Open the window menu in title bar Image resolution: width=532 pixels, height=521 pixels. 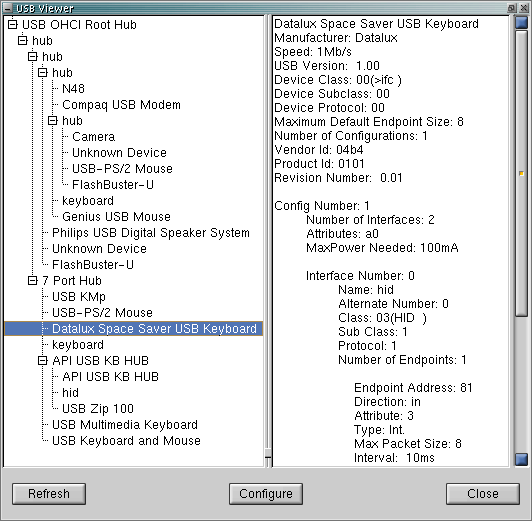coord(7,8)
